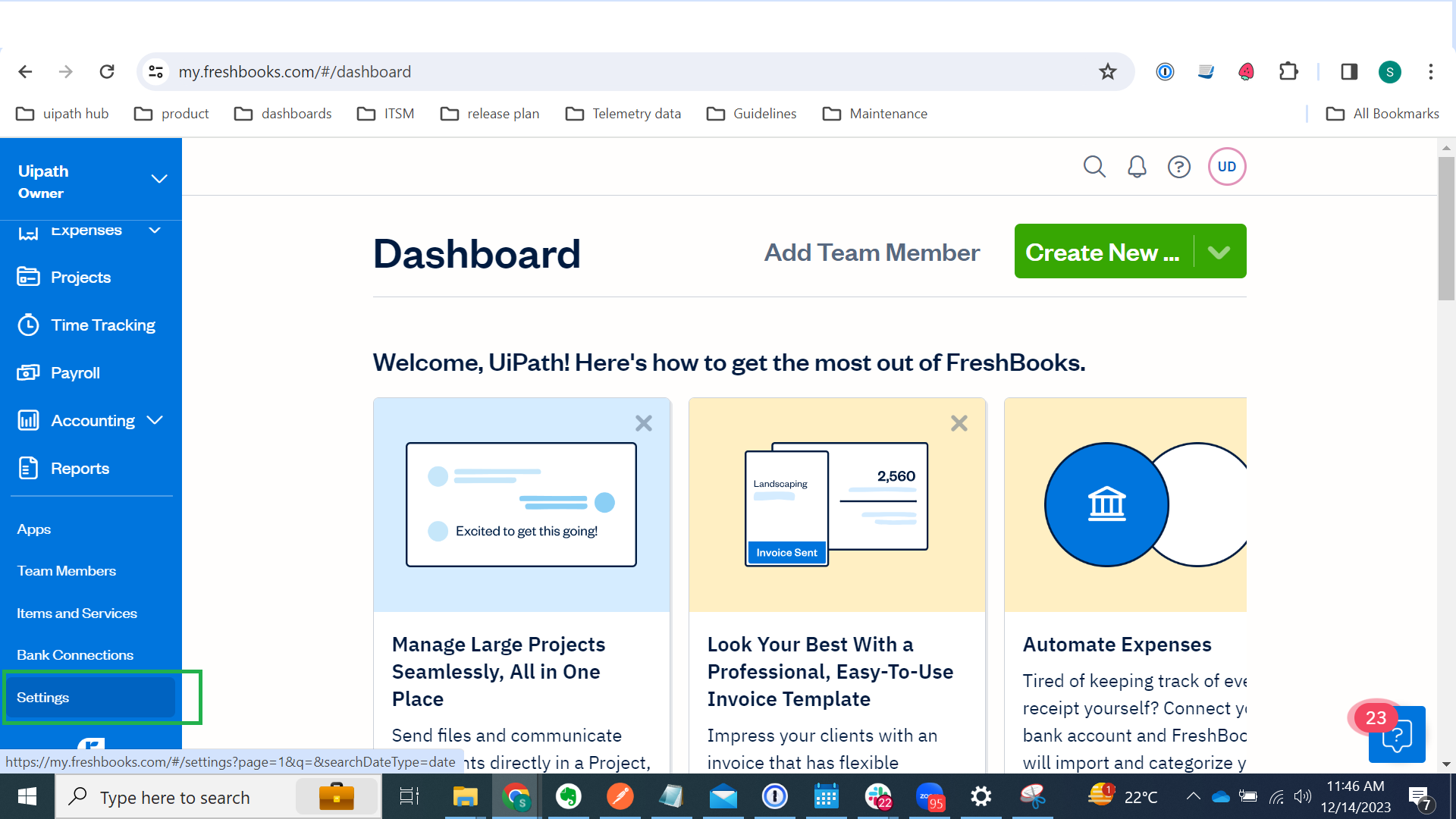Click the Create New button
The image size is (1456, 819).
(1103, 252)
